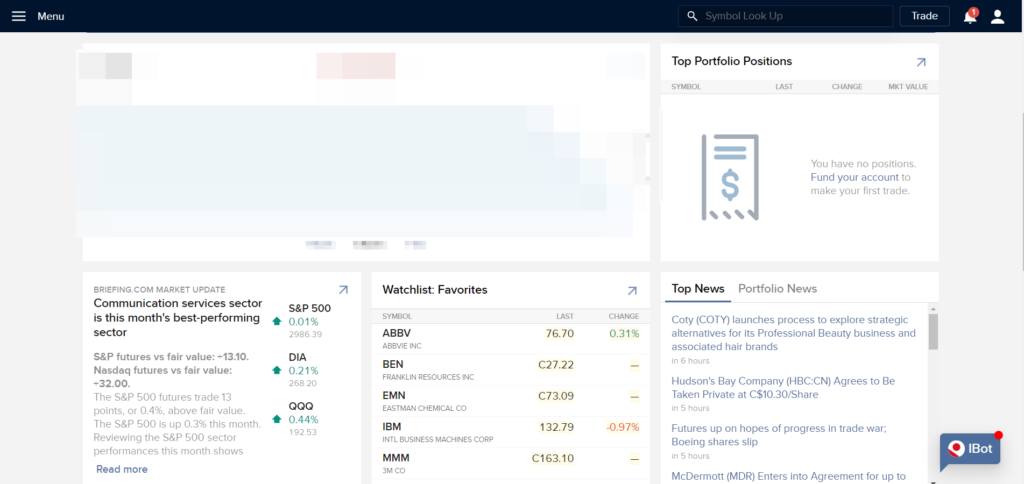Image resolution: width=1024 pixels, height=484 pixels.
Task: Open the Coty strategic alternatives news story
Action: coord(793,332)
